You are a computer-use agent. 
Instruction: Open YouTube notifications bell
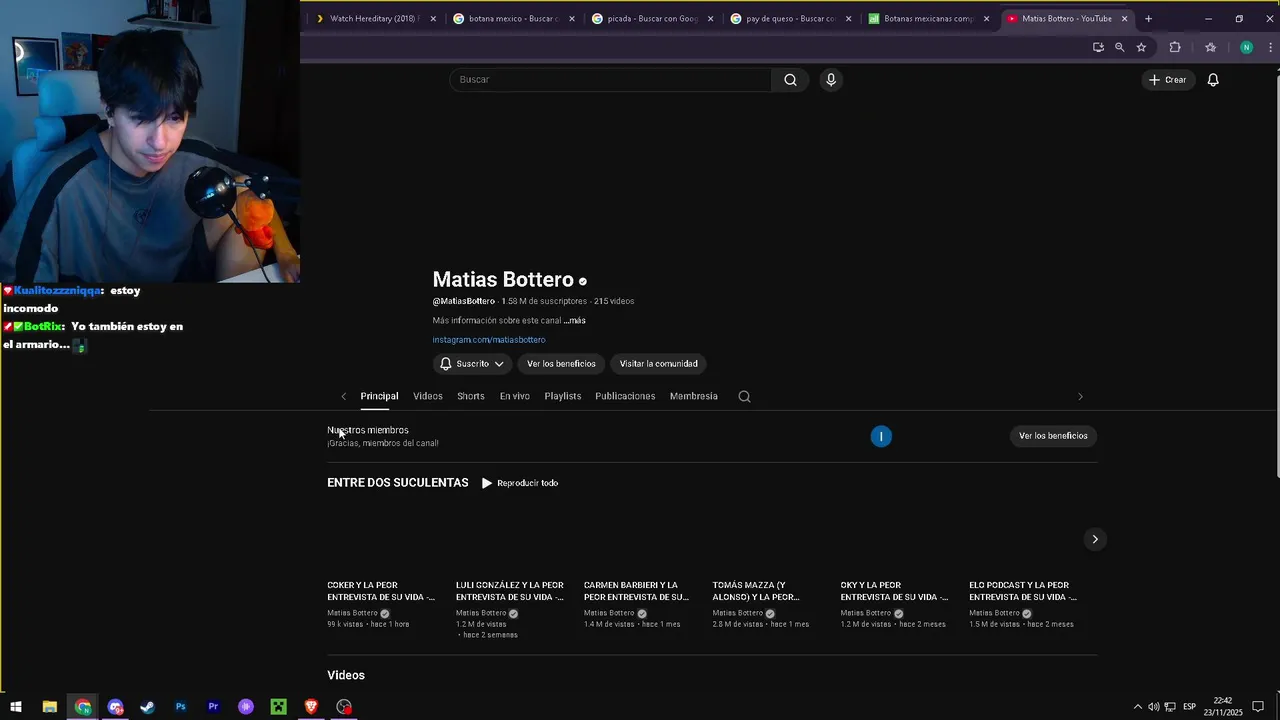[x=1213, y=80]
